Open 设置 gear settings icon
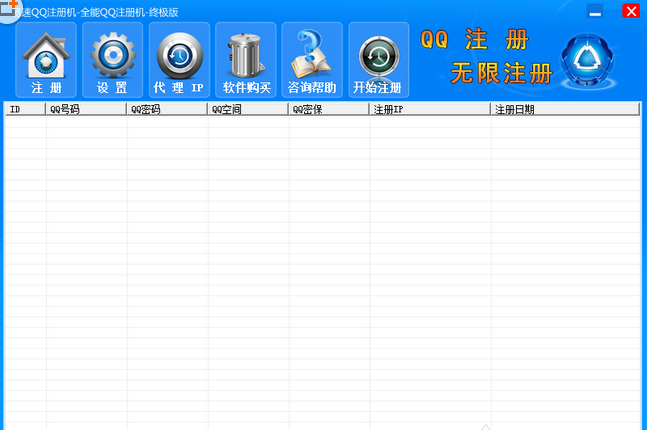This screenshot has height=430, width=647. pyautogui.click(x=112, y=56)
